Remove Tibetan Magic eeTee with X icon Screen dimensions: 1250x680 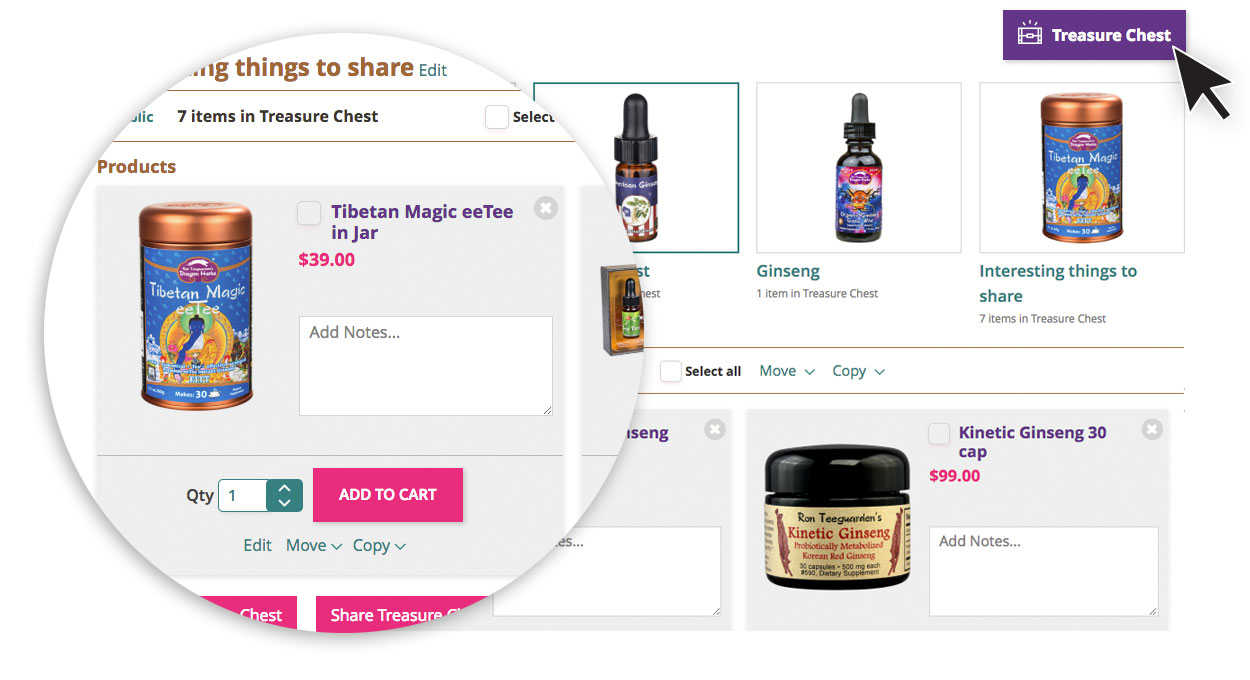[545, 208]
